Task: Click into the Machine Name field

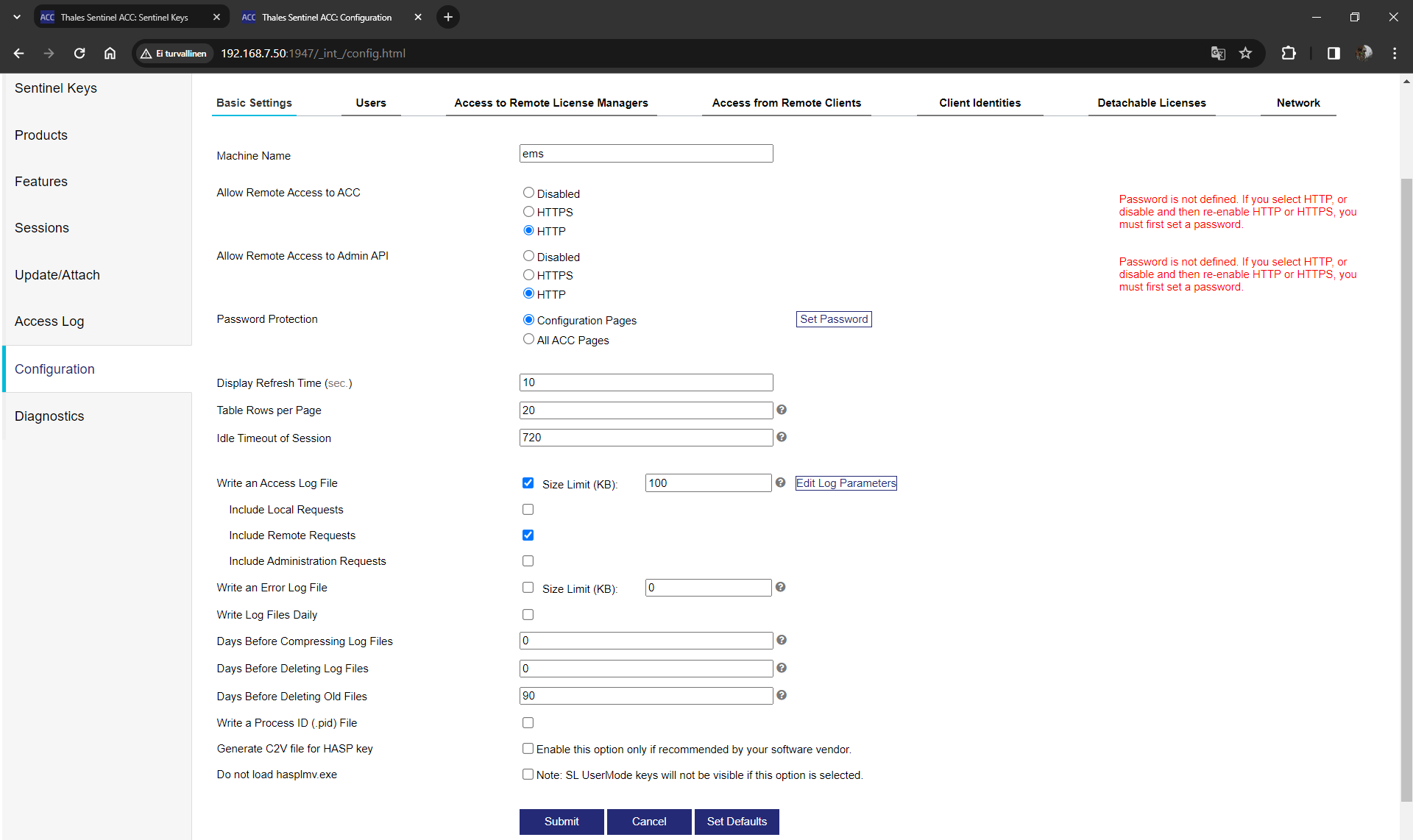Action: point(645,154)
